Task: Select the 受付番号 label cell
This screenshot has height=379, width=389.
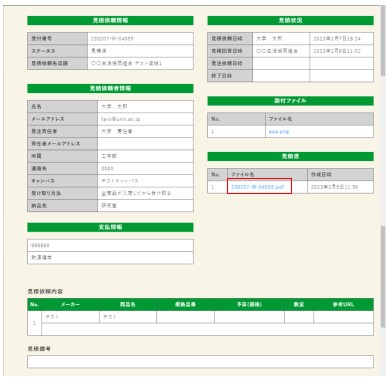Action: 58,39
